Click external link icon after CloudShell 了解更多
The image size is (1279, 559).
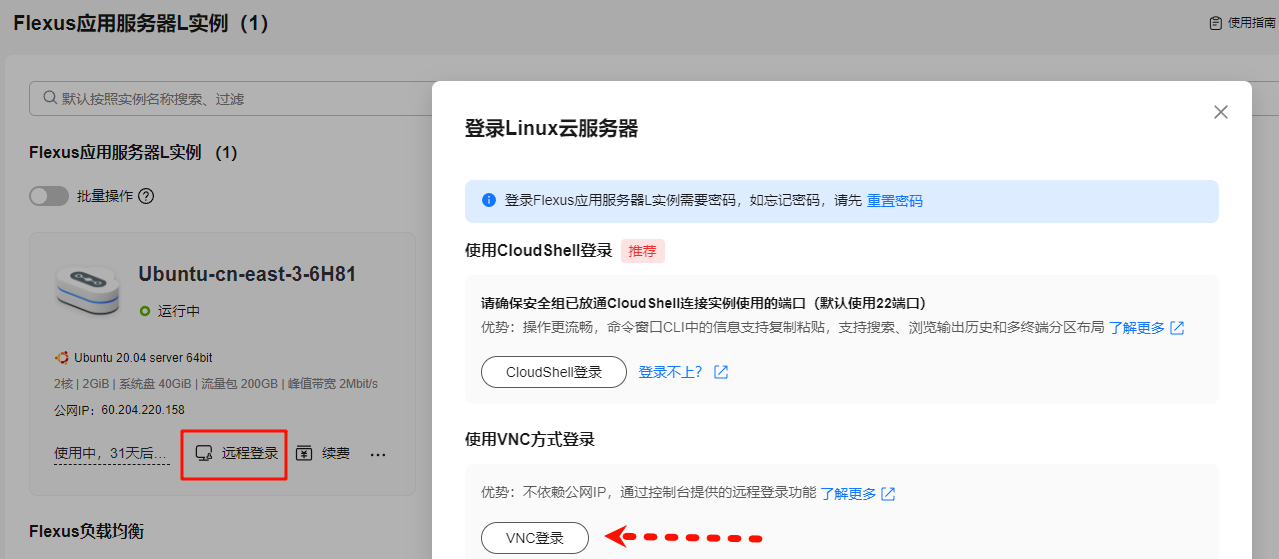point(1177,328)
